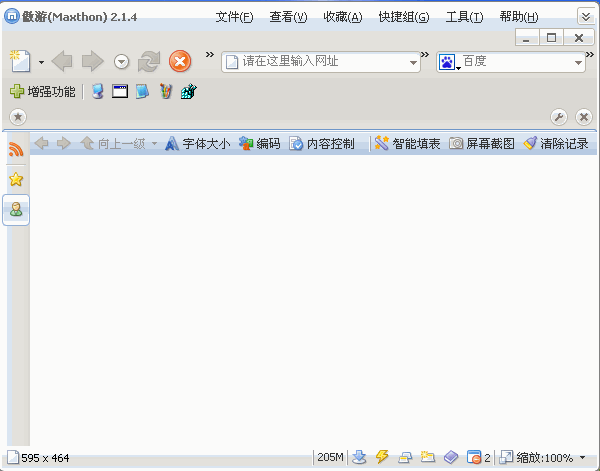Click the lightning bolt status bar icon
Viewport: 600px width, 471px height.
pyautogui.click(x=382, y=457)
